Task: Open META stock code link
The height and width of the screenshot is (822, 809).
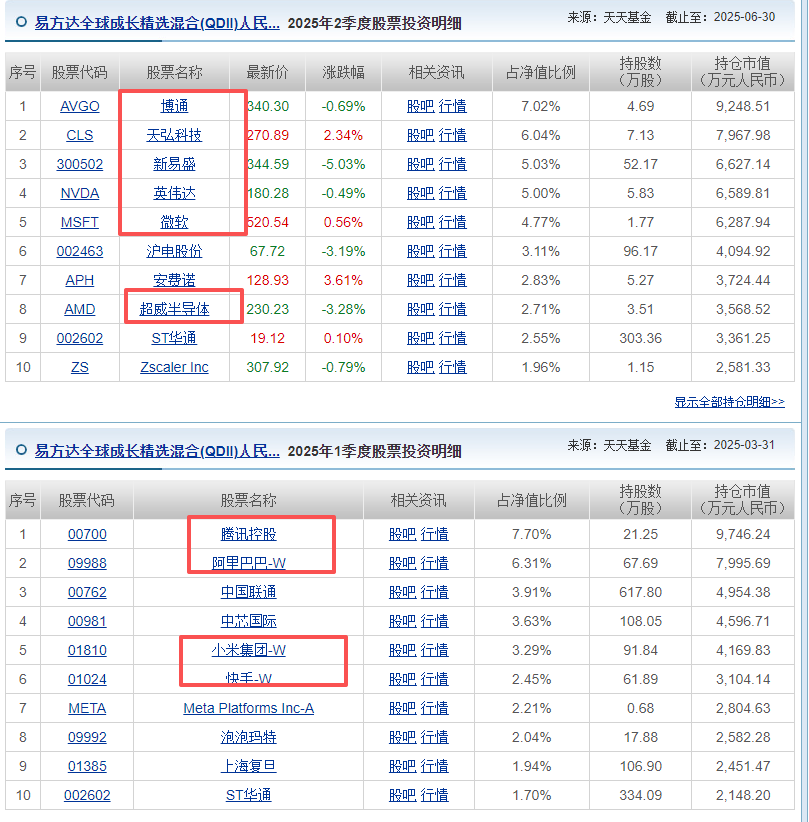Action: 87,708
